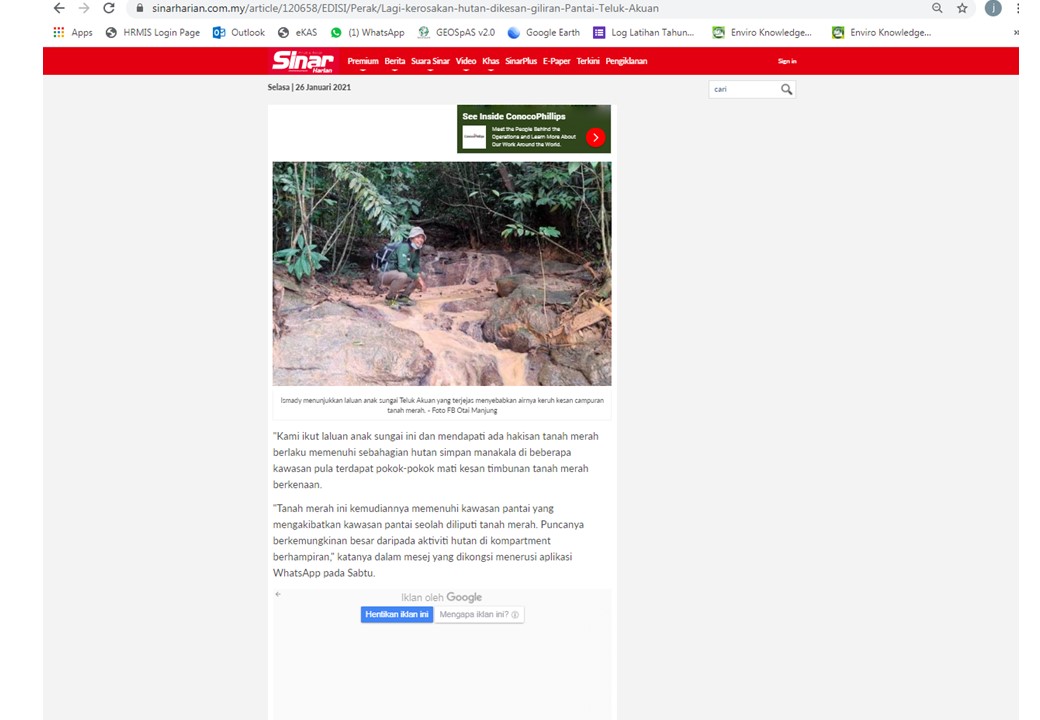
Task: Open the second Enviro Knowledge bookmark
Action: [x=881, y=32]
